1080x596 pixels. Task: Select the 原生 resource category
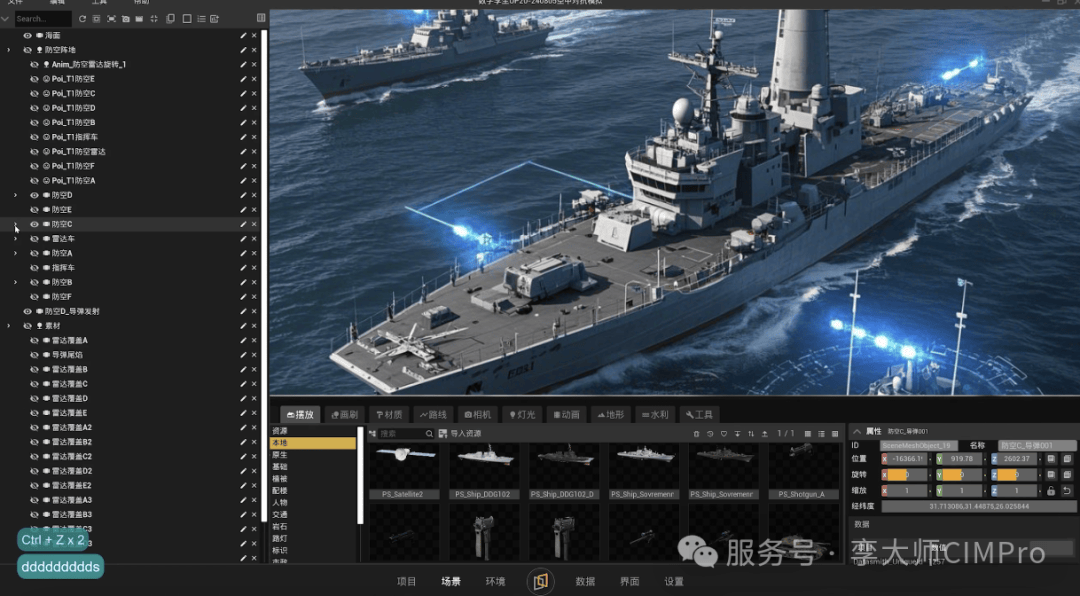click(280, 455)
